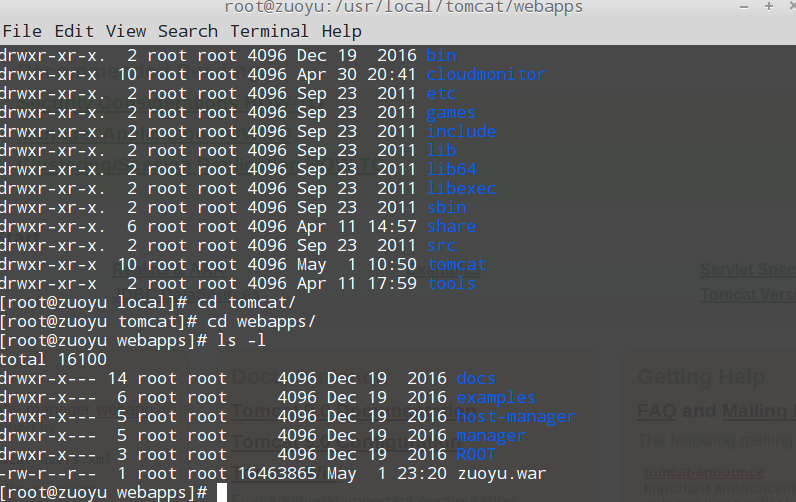The height and width of the screenshot is (502, 796).
Task: Click the ROOT directory name
Action: pyautogui.click(x=476, y=454)
